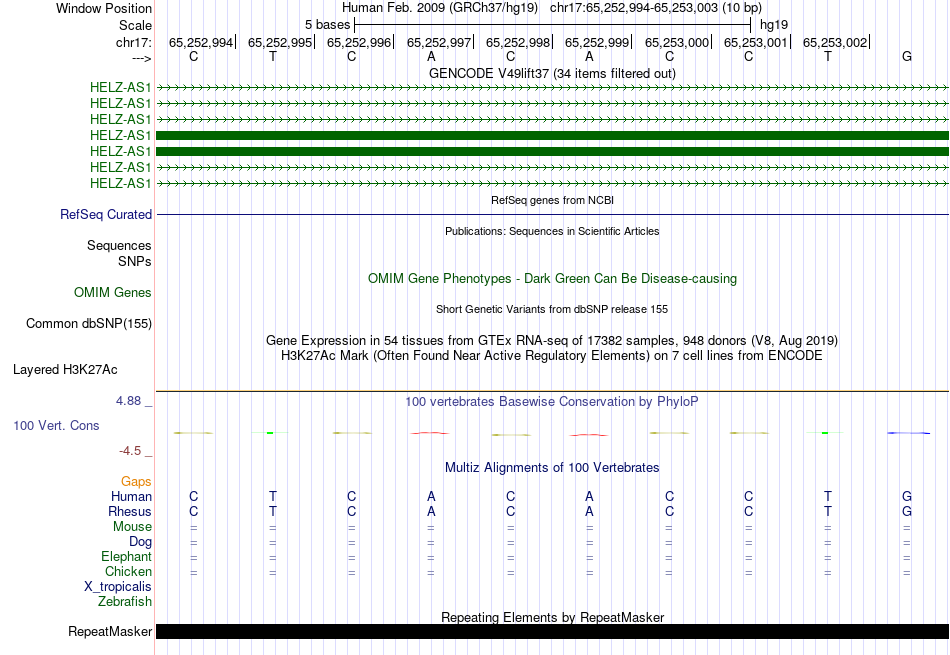Click the Gaps row label
The image size is (950, 655).
click(136, 482)
